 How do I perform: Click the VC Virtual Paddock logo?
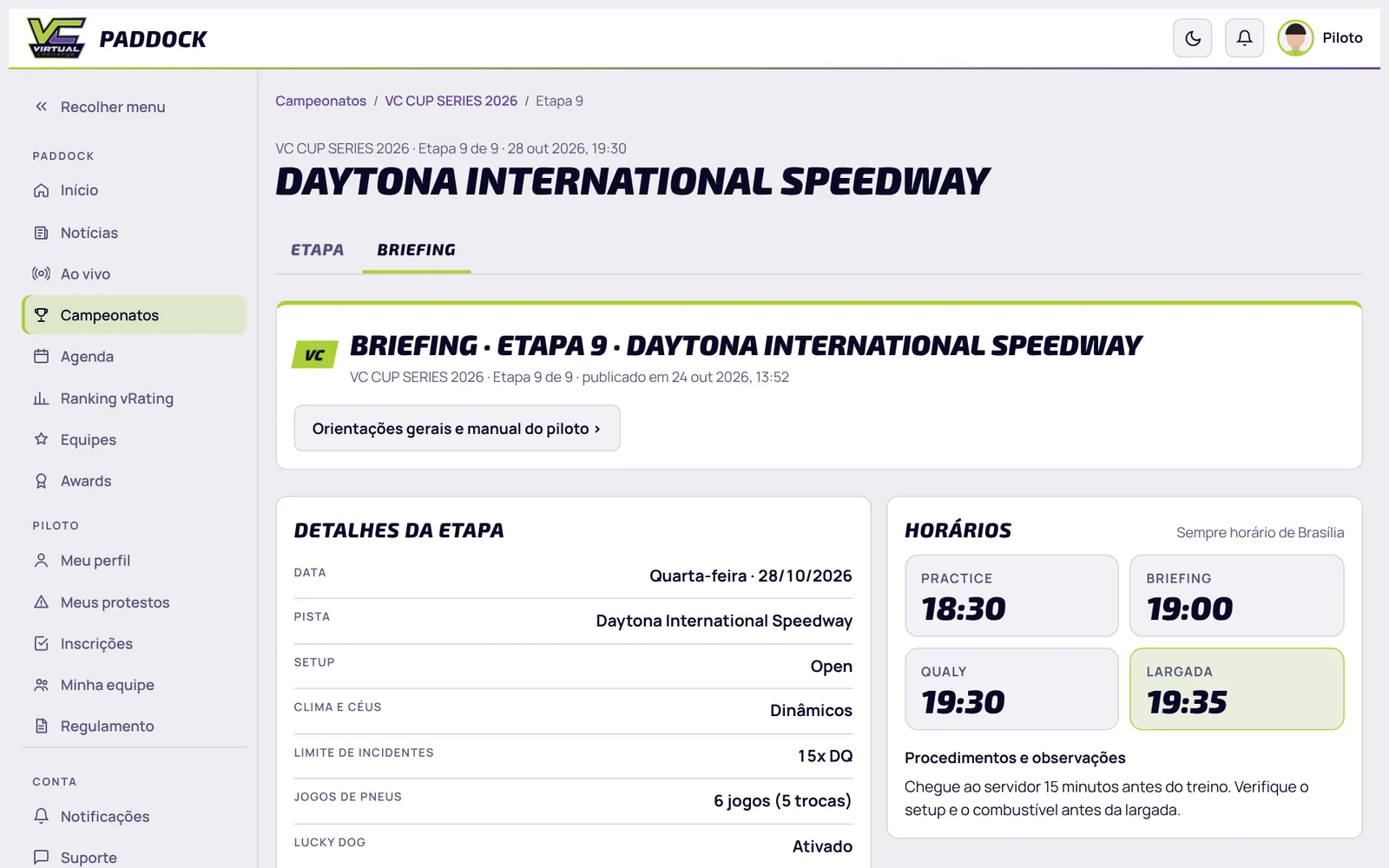tap(117, 38)
